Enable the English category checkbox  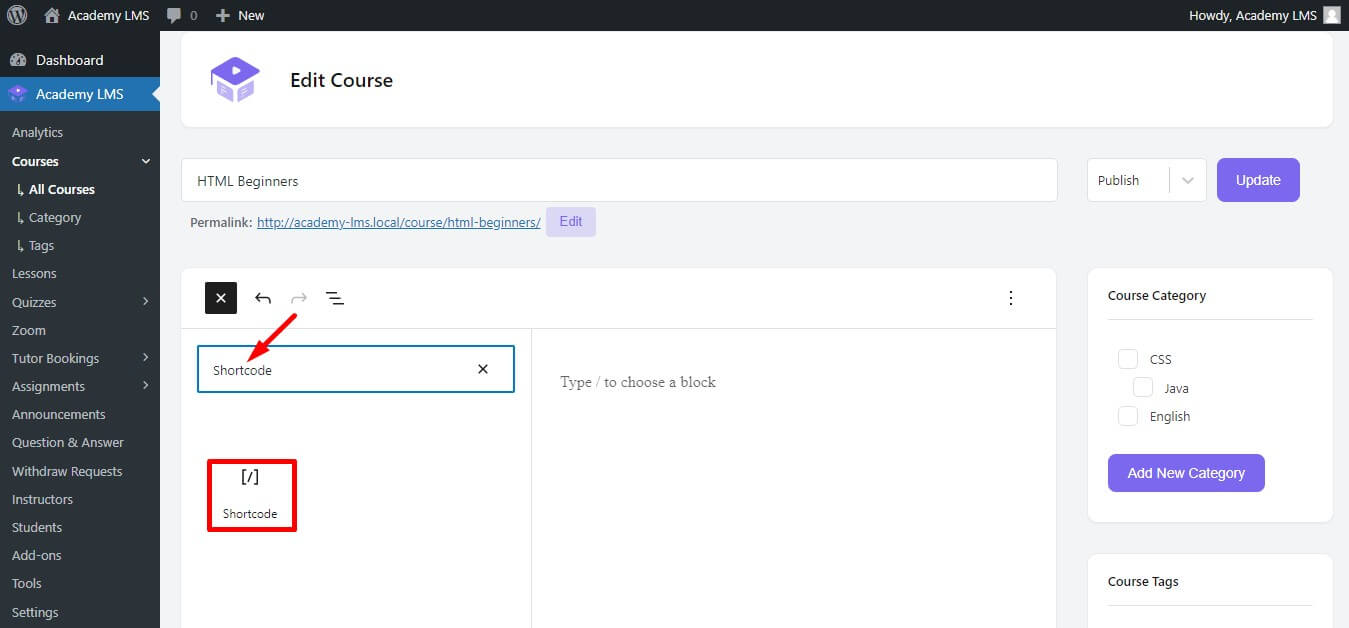pyautogui.click(x=1128, y=416)
